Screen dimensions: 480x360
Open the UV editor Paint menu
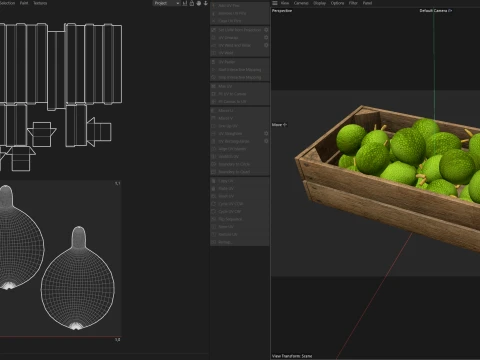tap(24, 3)
